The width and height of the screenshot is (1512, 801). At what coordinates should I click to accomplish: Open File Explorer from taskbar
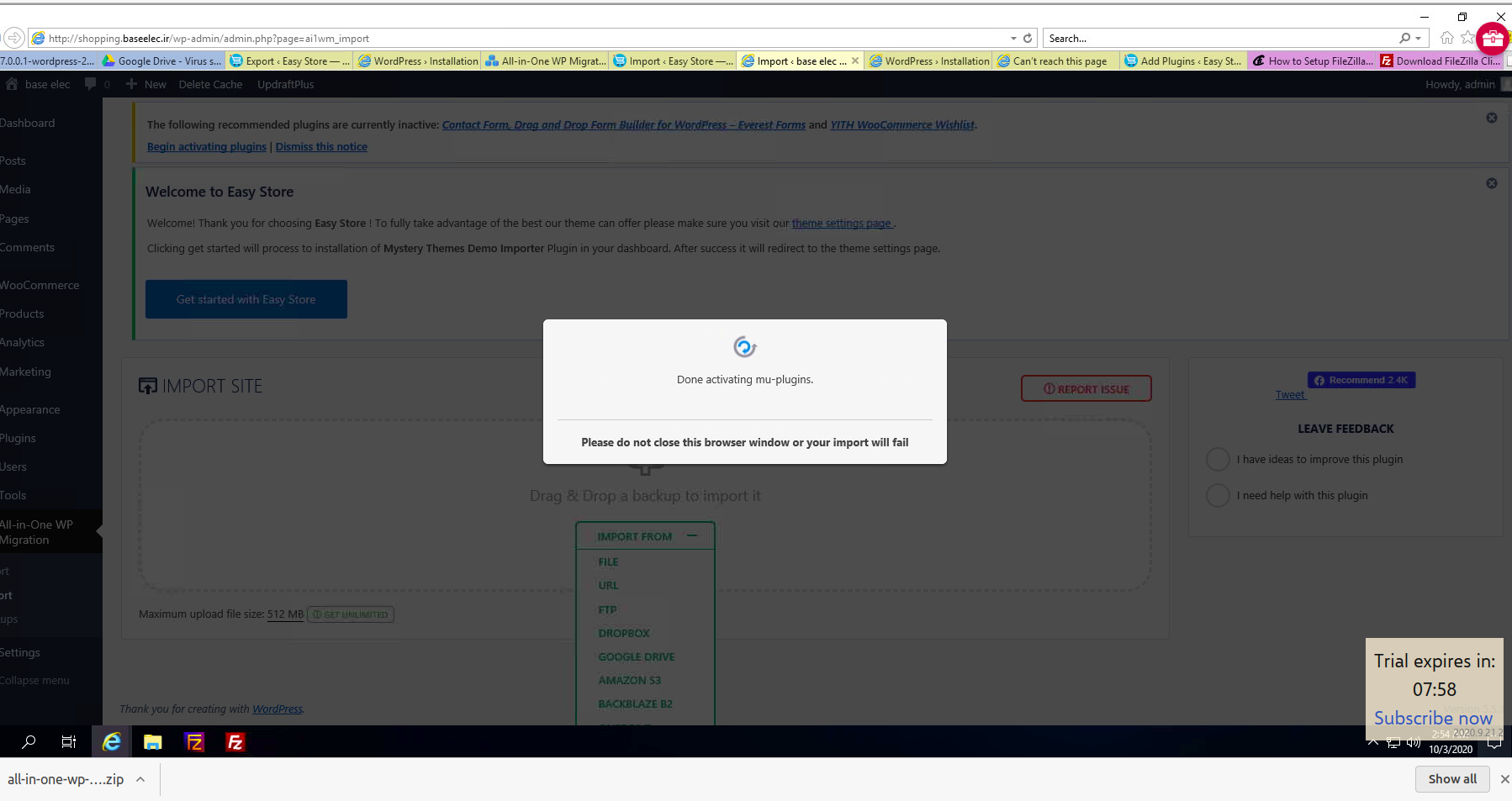click(x=152, y=741)
